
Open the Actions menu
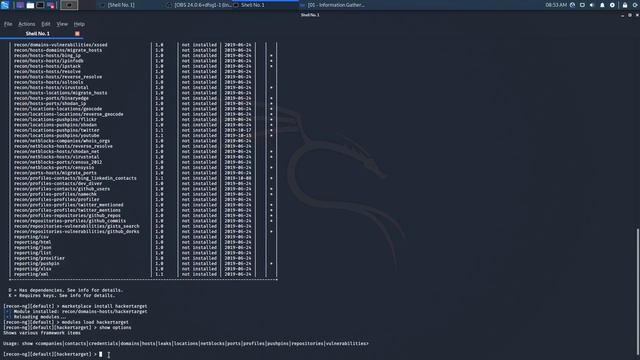pyautogui.click(x=27, y=24)
